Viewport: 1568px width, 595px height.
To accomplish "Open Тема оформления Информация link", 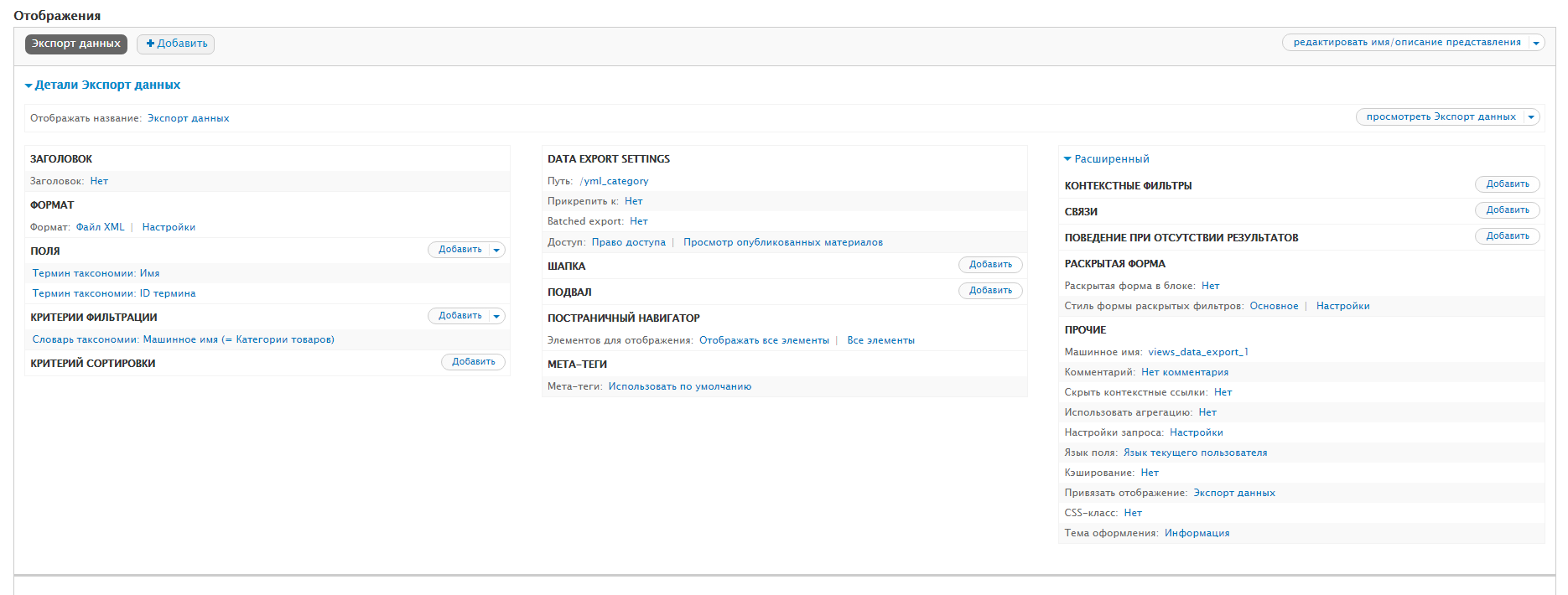I will click(x=1197, y=533).
